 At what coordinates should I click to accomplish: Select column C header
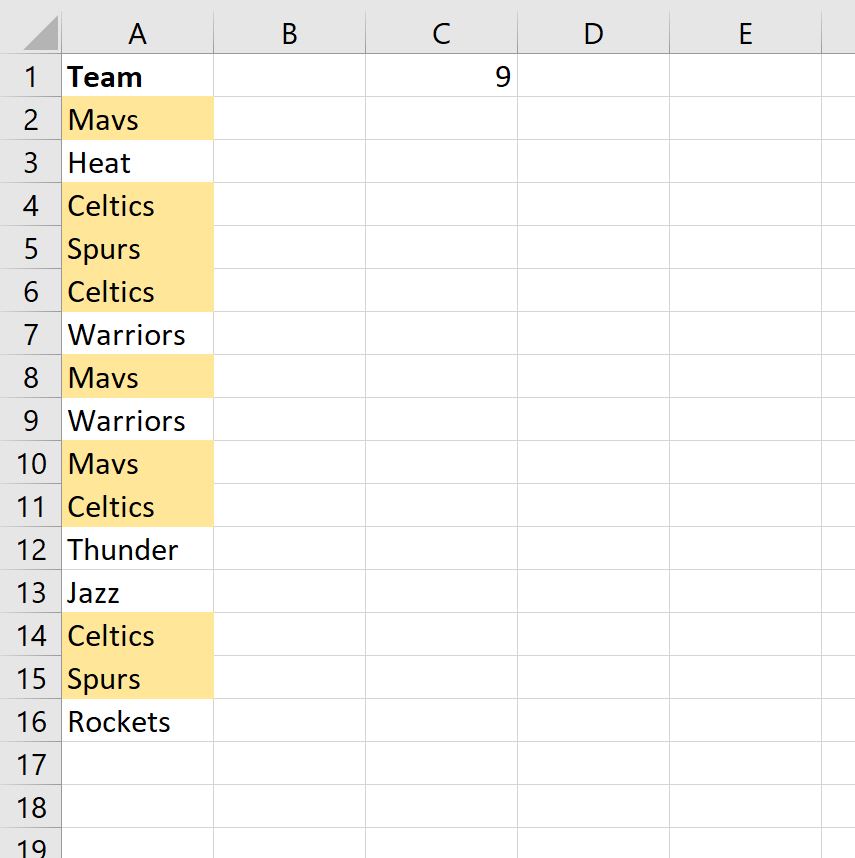coord(440,33)
